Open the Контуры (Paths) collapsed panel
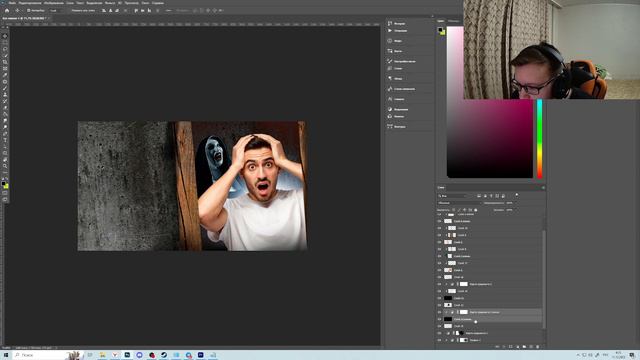This screenshot has height=360, width=640. click(397, 127)
